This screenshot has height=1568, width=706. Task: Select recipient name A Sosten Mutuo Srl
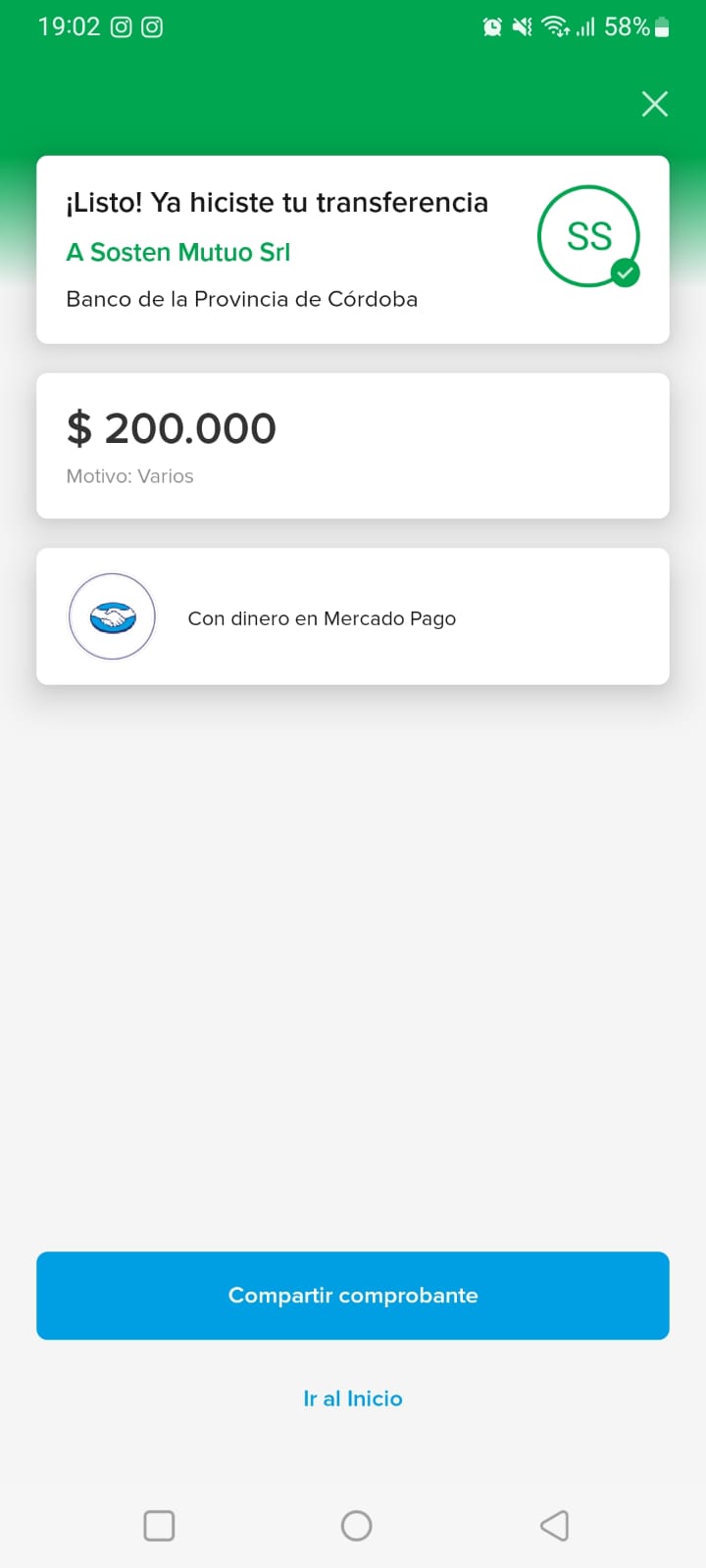(x=178, y=252)
